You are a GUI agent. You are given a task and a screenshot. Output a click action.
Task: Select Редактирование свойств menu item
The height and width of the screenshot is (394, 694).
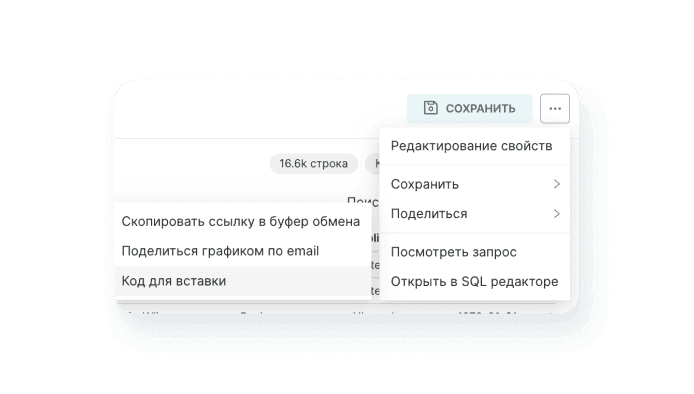tap(474, 146)
